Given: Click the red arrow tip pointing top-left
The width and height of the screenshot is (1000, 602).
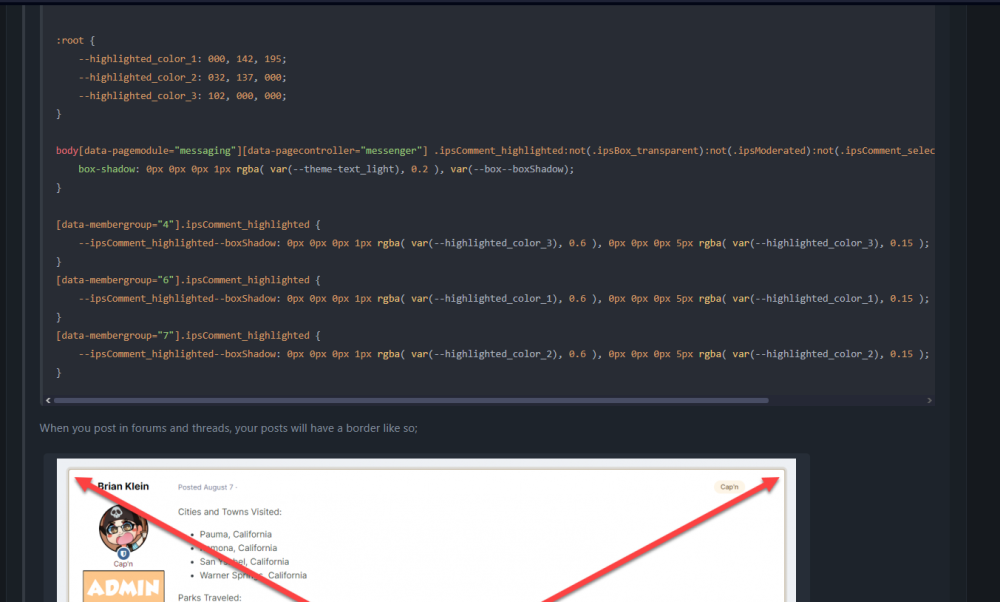Looking at the screenshot, I should pyautogui.click(x=79, y=479).
